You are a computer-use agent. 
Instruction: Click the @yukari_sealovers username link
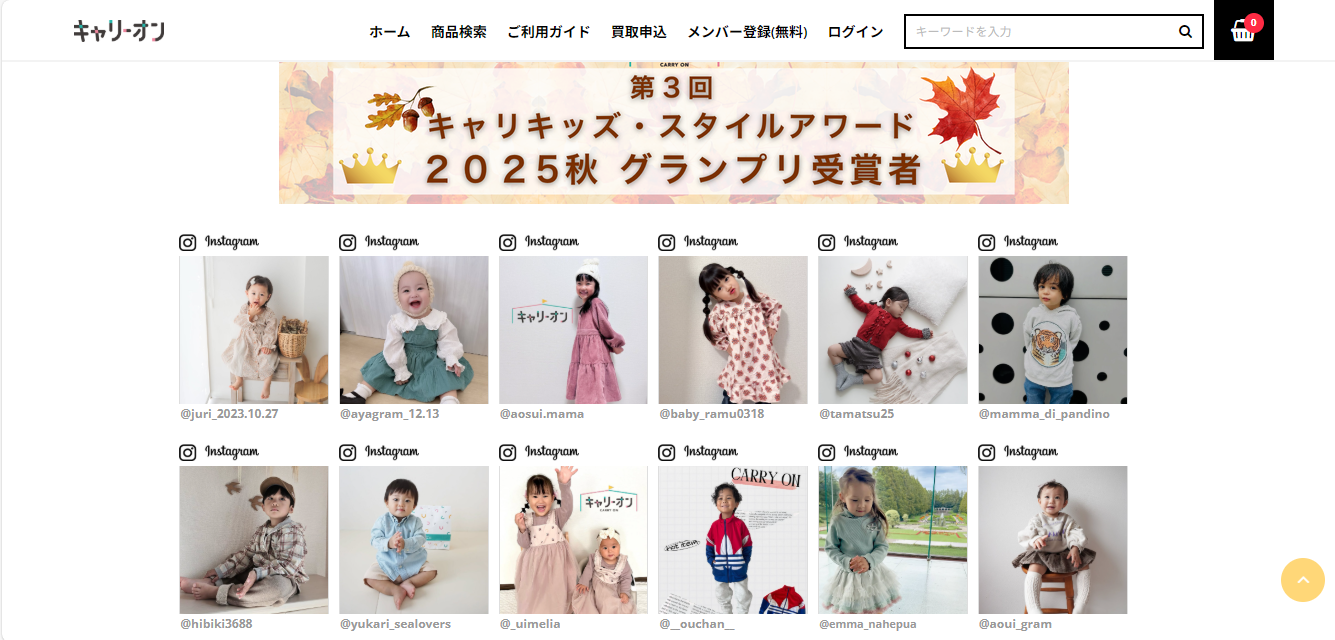pyautogui.click(x=395, y=624)
